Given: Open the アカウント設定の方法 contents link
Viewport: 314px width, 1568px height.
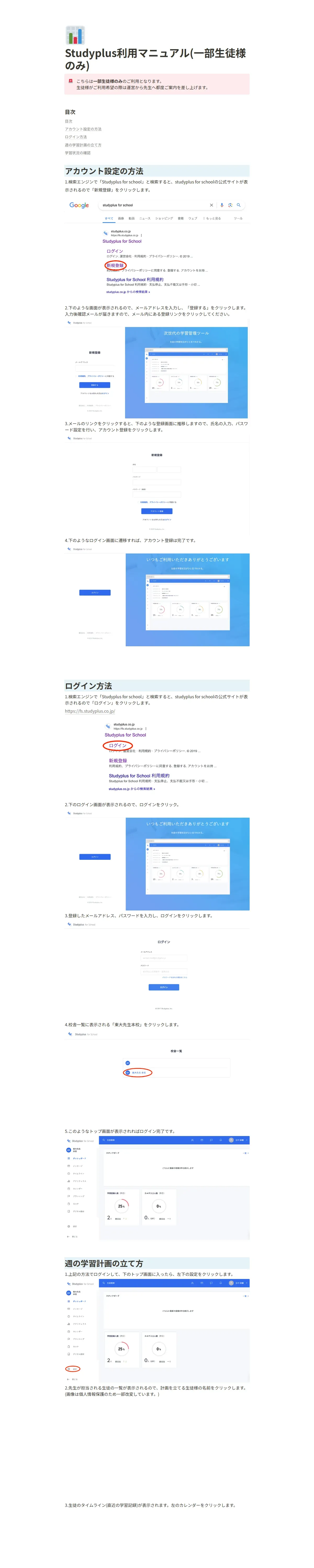Looking at the screenshot, I should coord(83,129).
